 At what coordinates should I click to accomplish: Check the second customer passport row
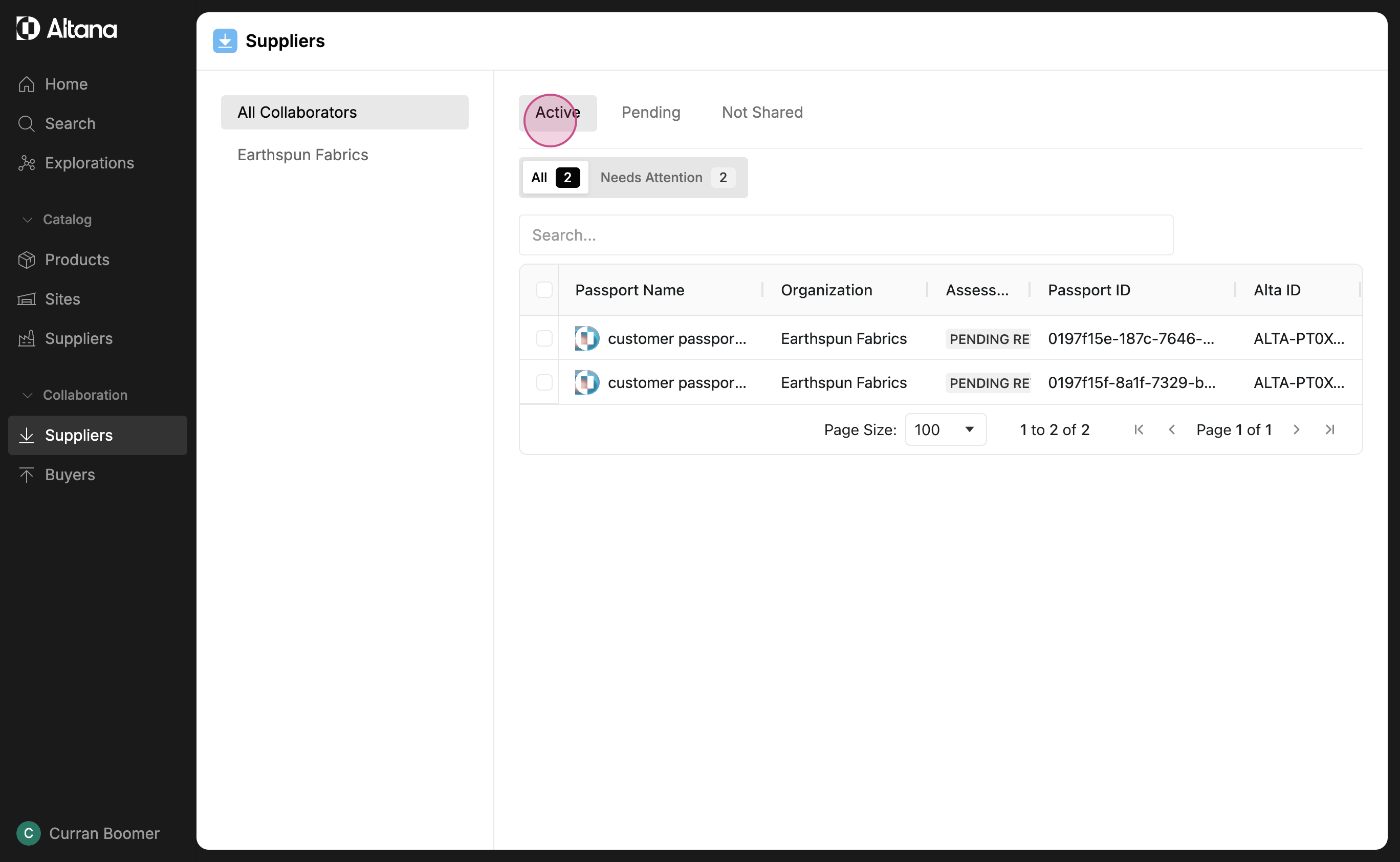(x=544, y=382)
